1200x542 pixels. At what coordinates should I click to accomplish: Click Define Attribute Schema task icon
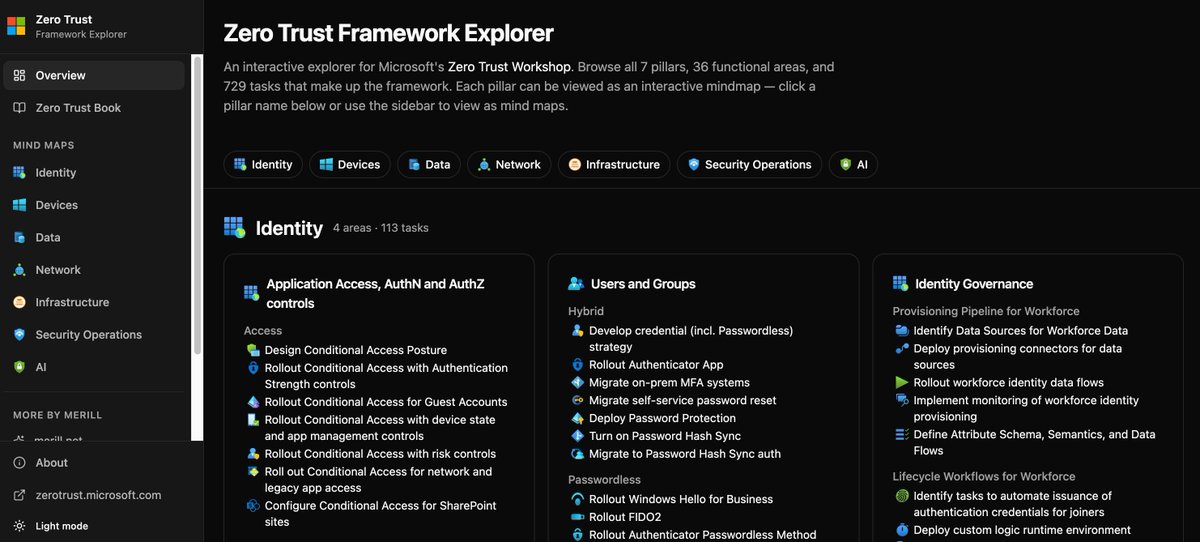click(x=902, y=435)
